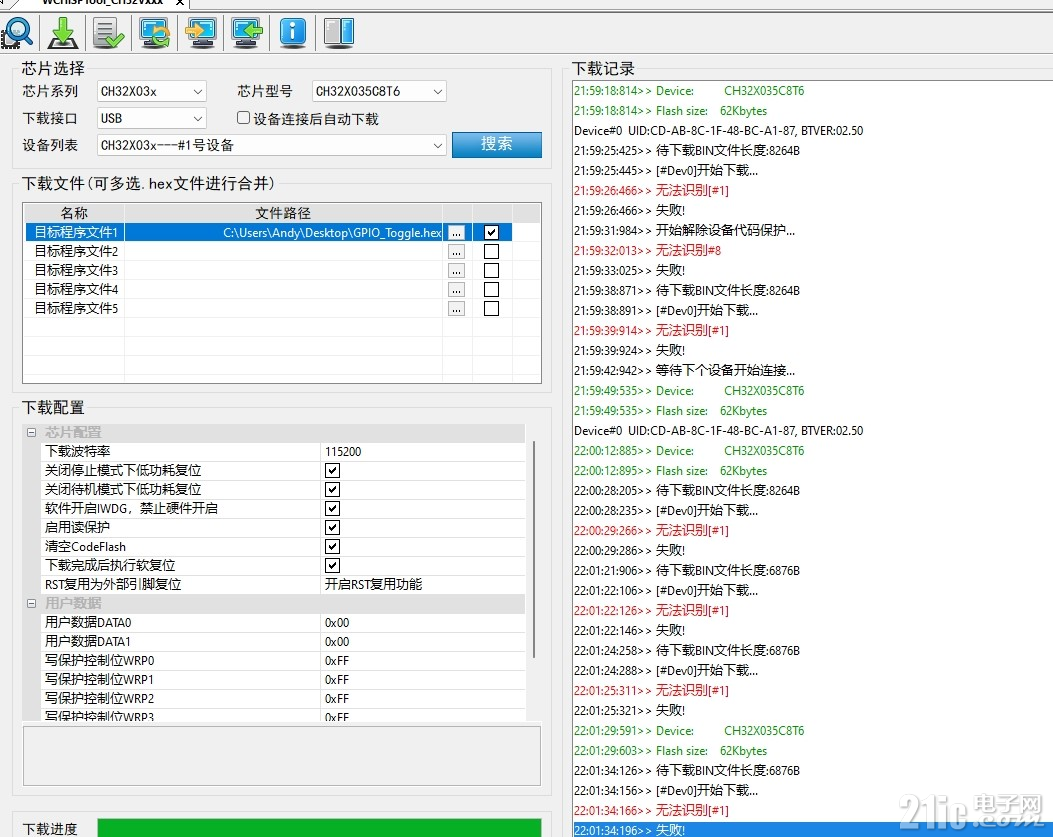Close the WCHISPTool_CH32Vxxx tab
The height and width of the screenshot is (837, 1053).
point(180,2)
